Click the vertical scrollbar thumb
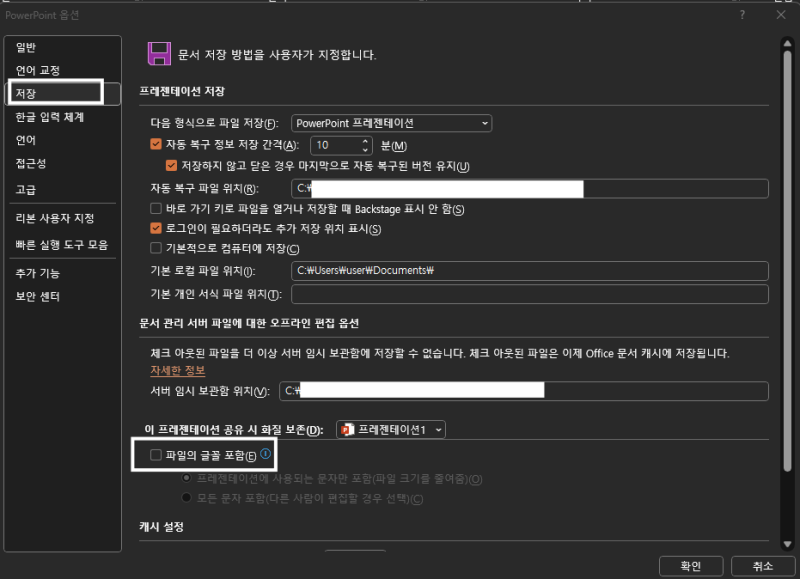This screenshot has width=800, height=579. tap(787, 260)
